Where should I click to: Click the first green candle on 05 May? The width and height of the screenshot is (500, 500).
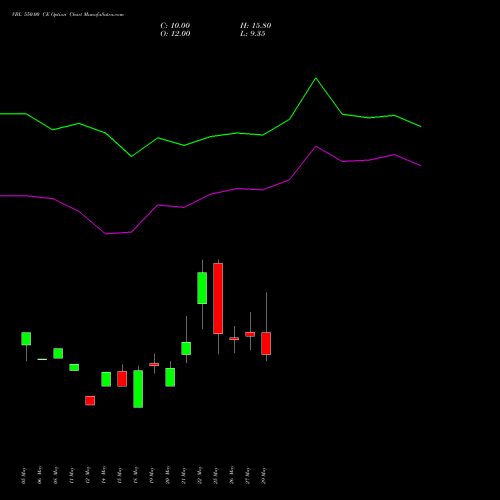(x=26, y=339)
